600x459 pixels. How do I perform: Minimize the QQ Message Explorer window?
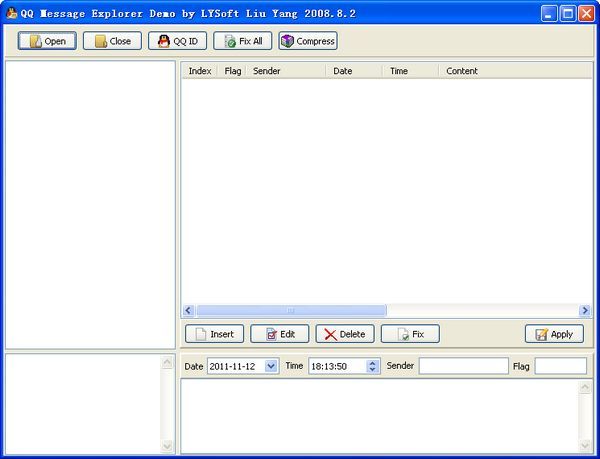[549, 14]
